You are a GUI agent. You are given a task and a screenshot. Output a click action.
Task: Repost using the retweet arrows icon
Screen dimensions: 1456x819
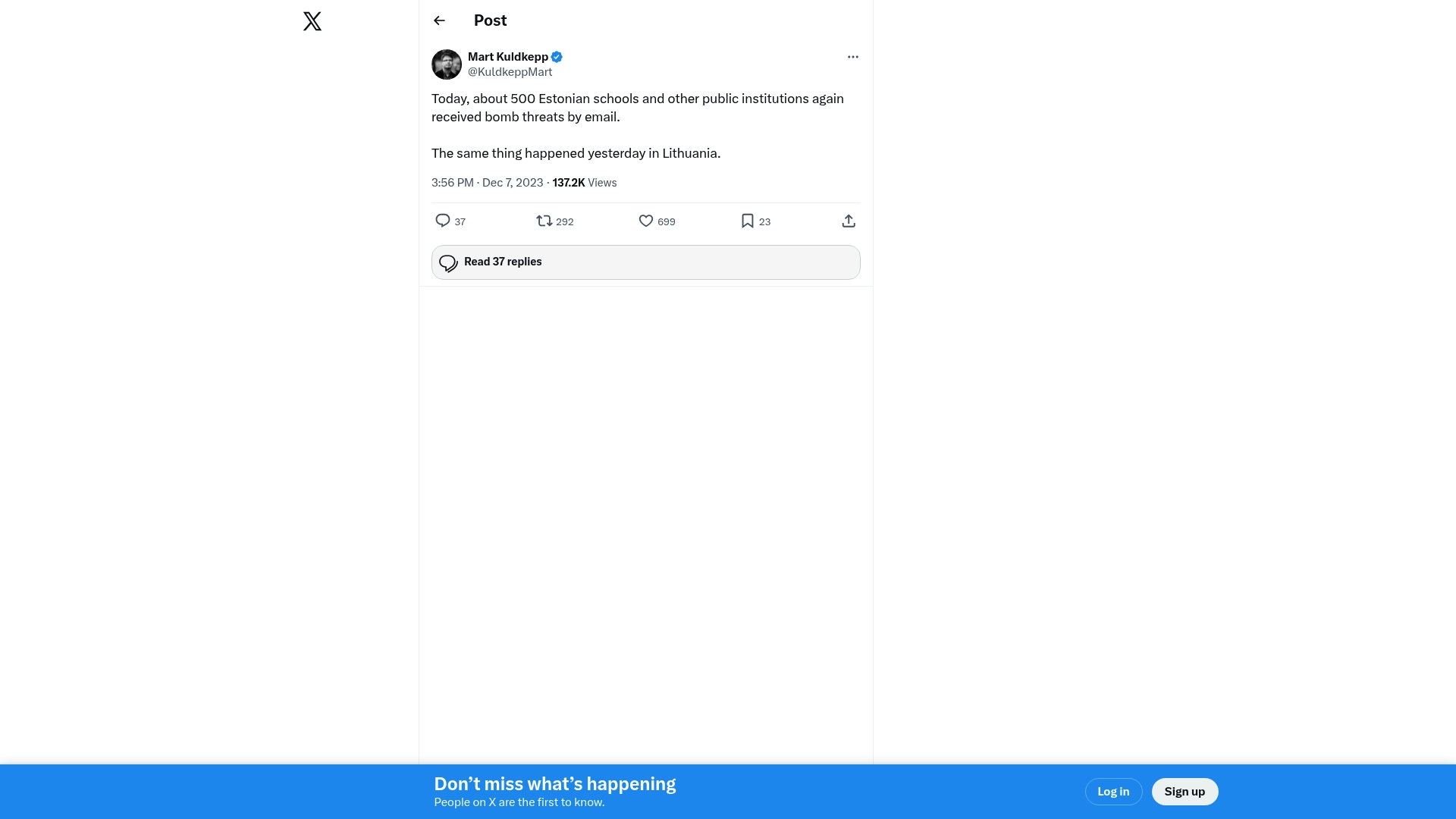pos(544,221)
